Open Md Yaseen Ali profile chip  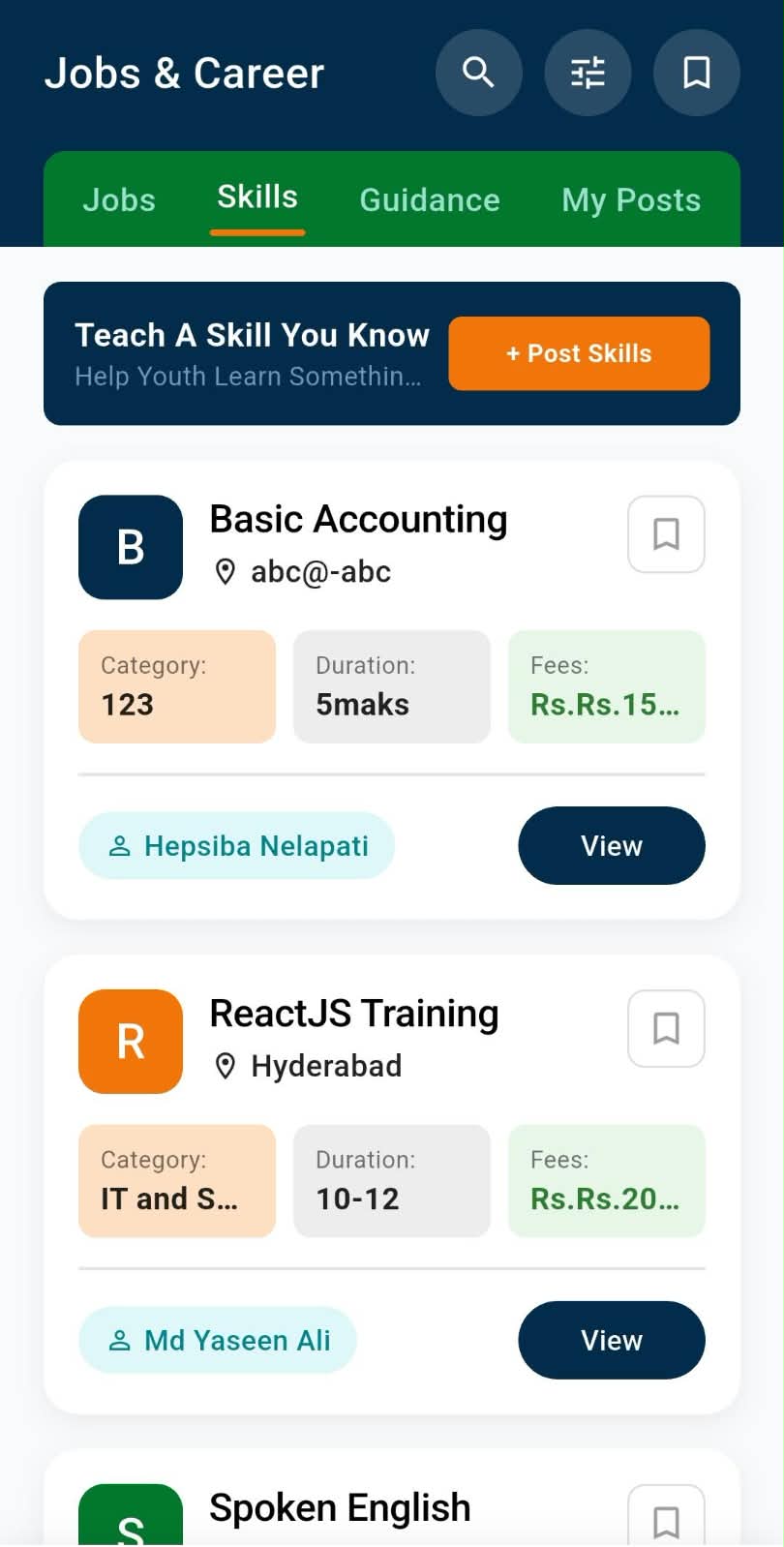218,1340
